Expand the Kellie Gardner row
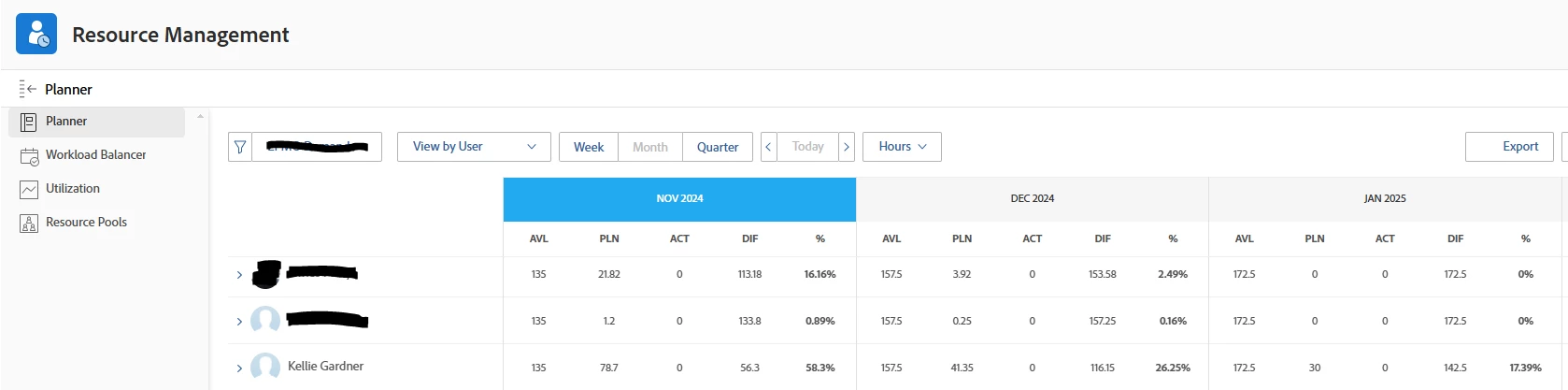The width and height of the screenshot is (1568, 390). [x=239, y=368]
